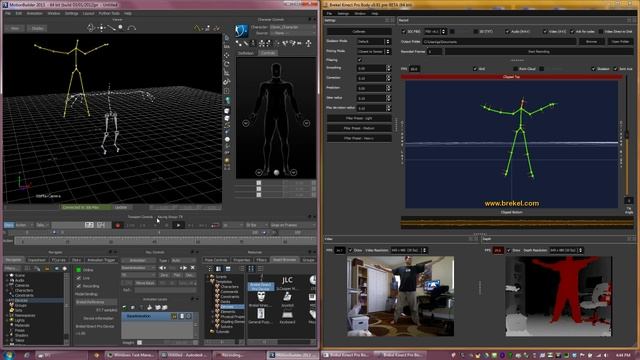Toggle the Filtering checkbox in Brekel
The width and height of the screenshot is (640, 360).
(360, 60)
